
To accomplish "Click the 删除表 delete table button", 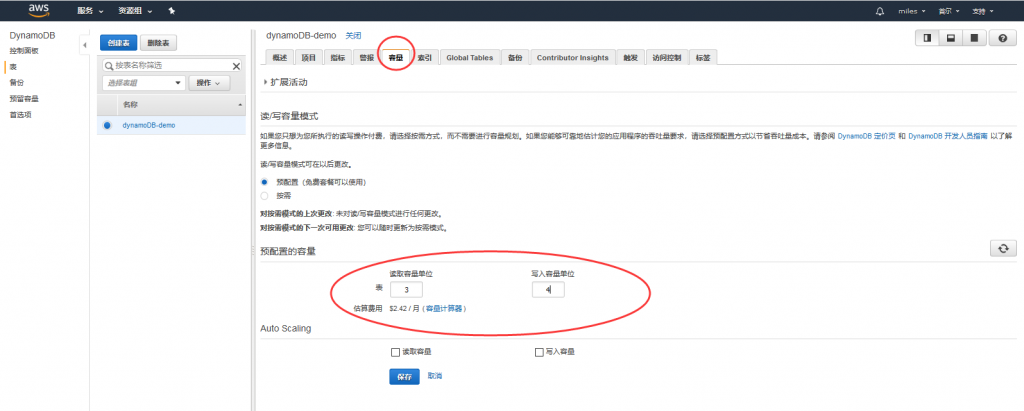I will 158,42.
